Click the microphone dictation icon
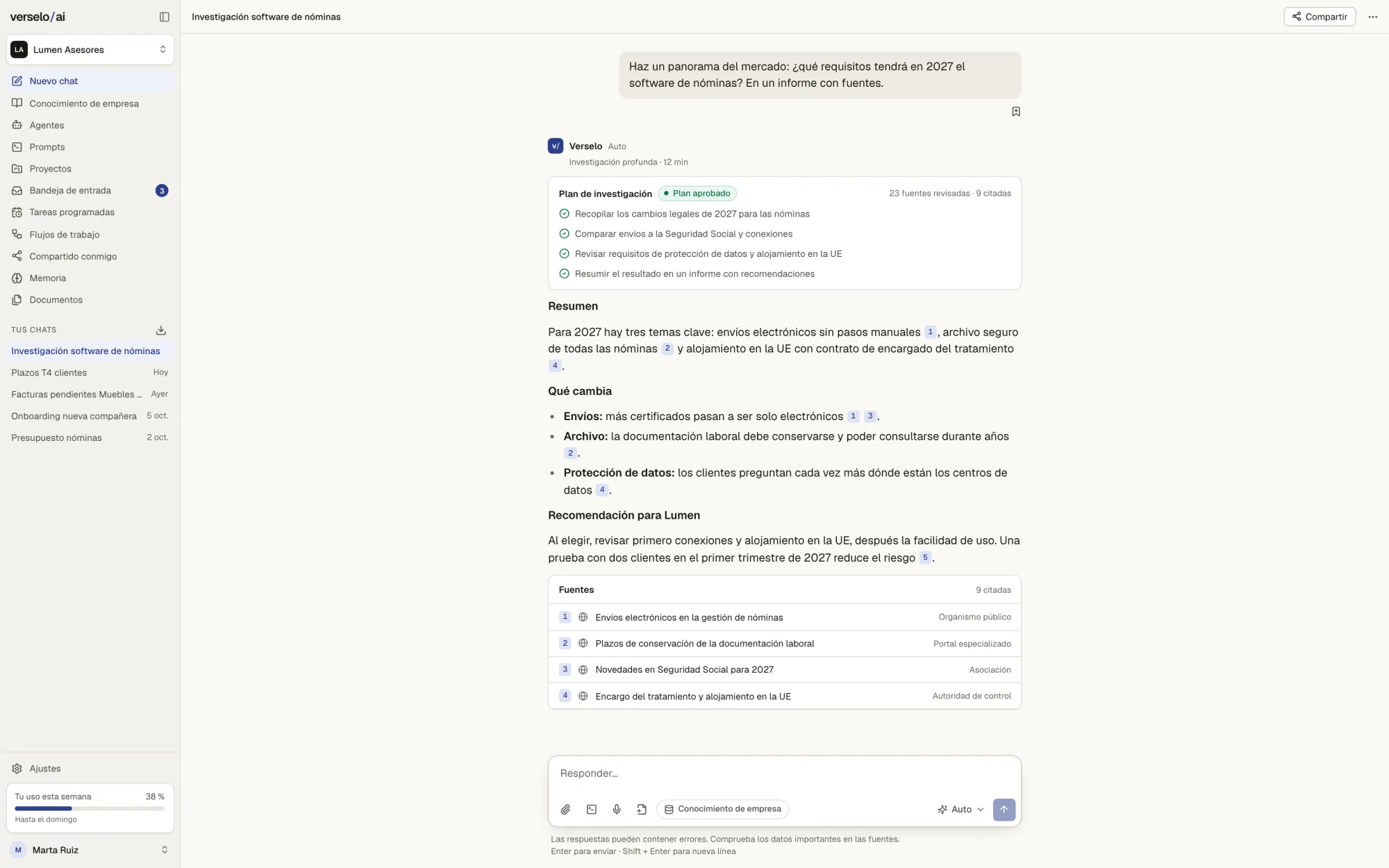The width and height of the screenshot is (1389, 868). pos(617,810)
